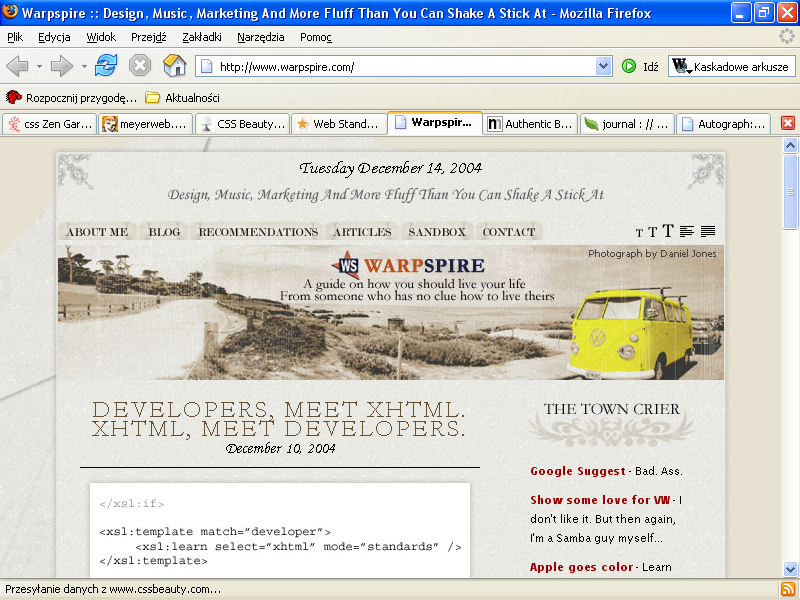Choose the justified text layout icon
The image size is (800, 600).
[x=708, y=232]
